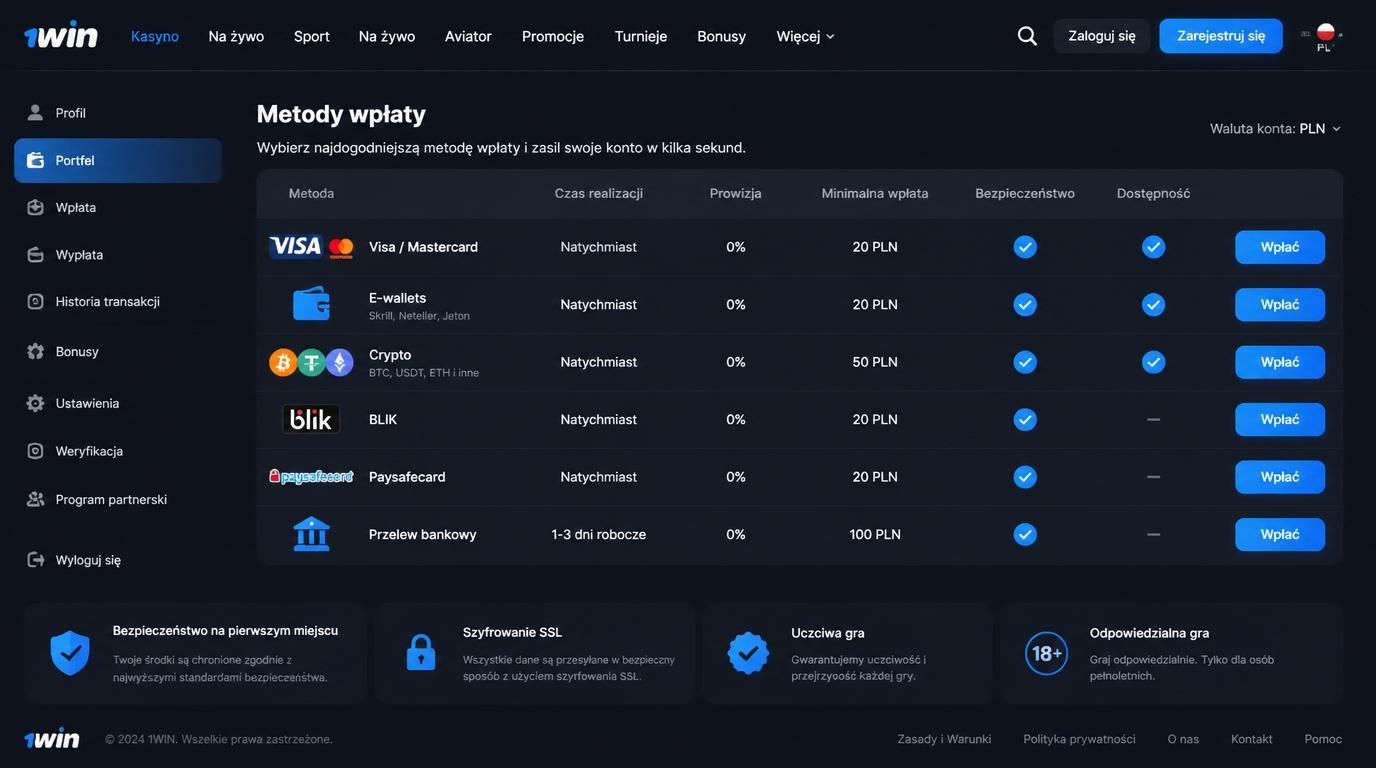Click the Crypto Bezpieczeństwo checkmark
Image resolution: width=1376 pixels, height=768 pixels.
(x=1025, y=362)
